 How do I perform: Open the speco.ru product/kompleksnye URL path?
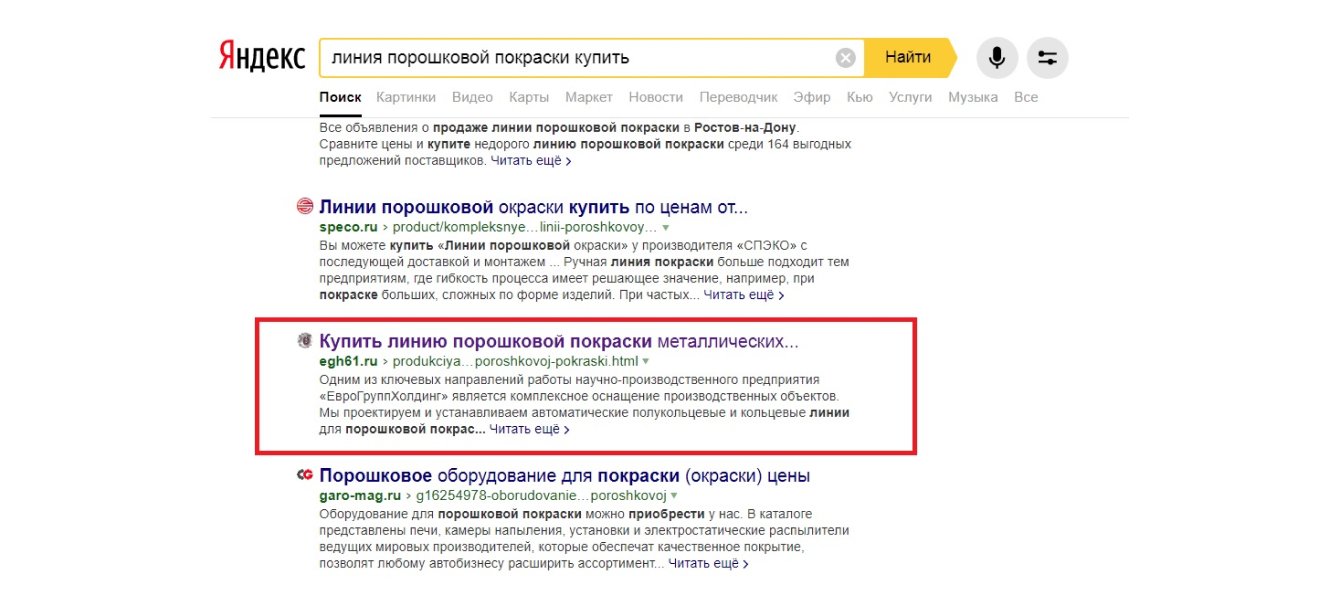tap(525, 227)
